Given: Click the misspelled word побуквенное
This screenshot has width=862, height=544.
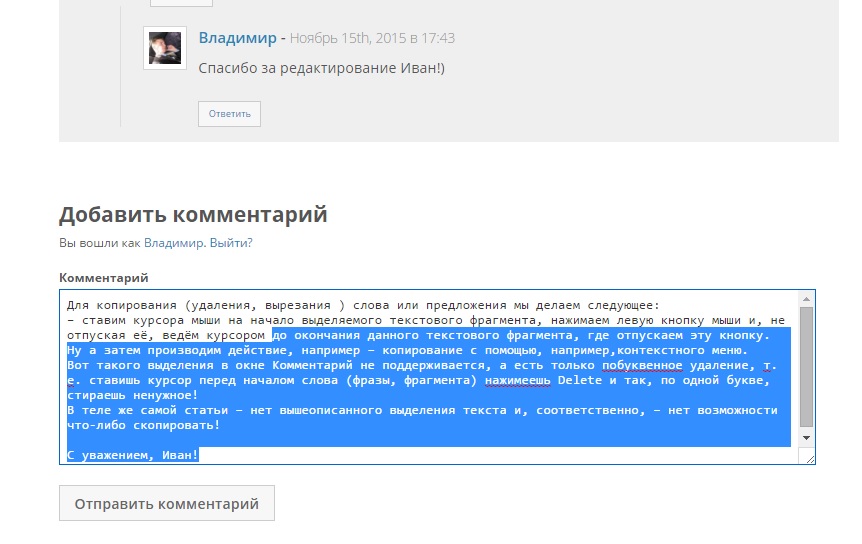Looking at the screenshot, I should [642, 365].
